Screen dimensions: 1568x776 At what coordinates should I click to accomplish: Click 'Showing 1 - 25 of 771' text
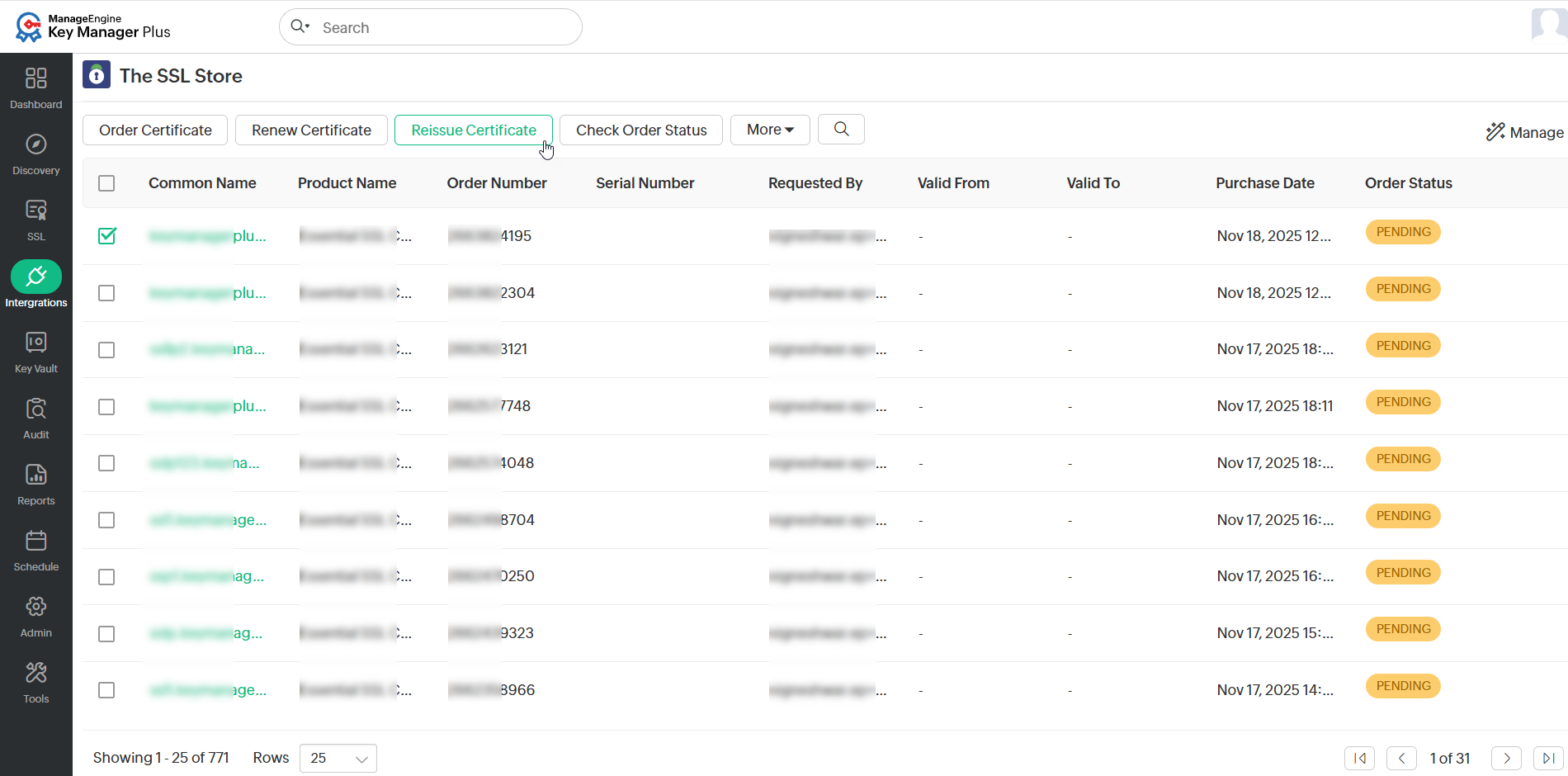click(x=161, y=758)
